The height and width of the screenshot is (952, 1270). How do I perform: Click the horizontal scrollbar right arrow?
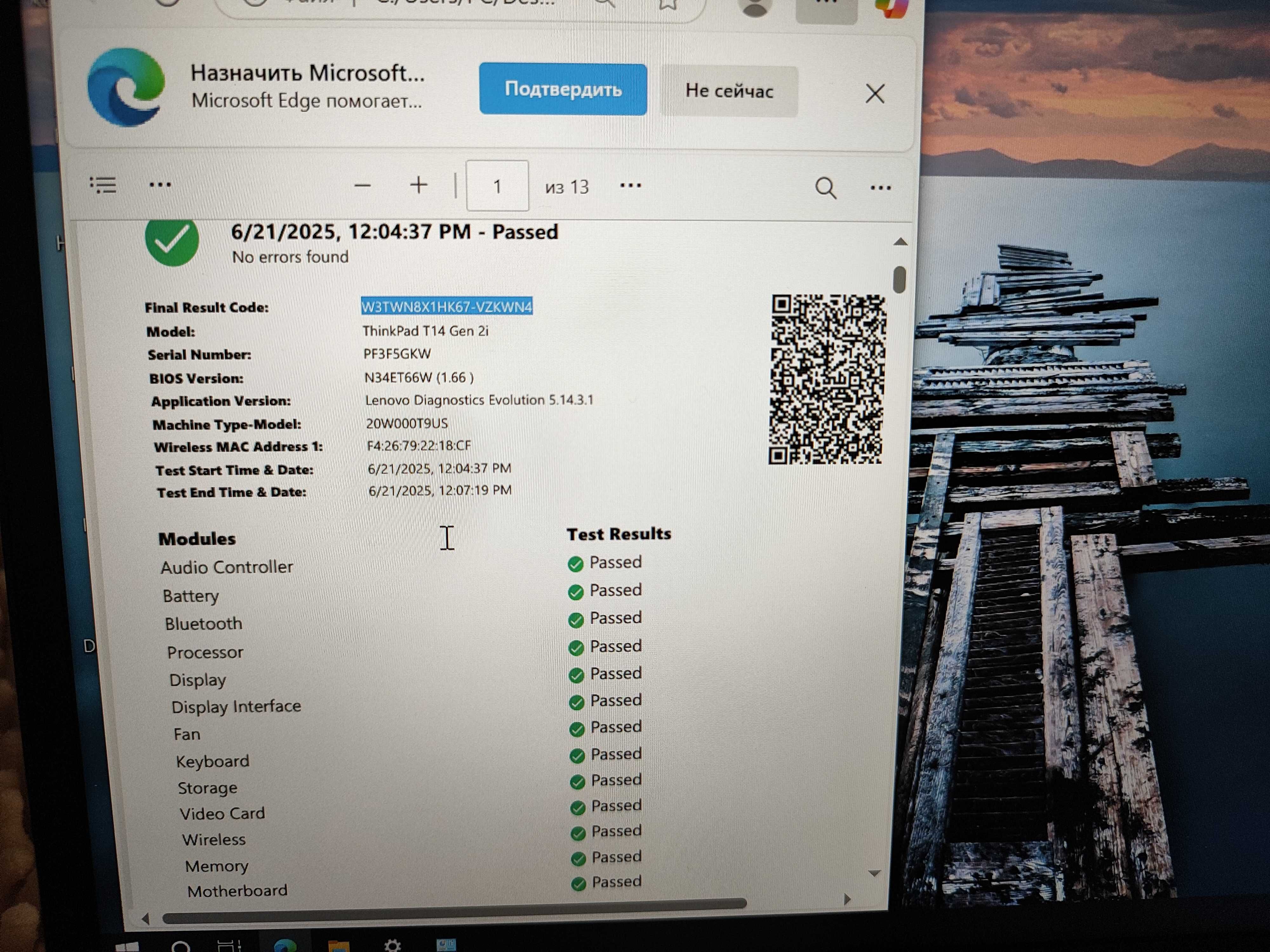click(847, 899)
